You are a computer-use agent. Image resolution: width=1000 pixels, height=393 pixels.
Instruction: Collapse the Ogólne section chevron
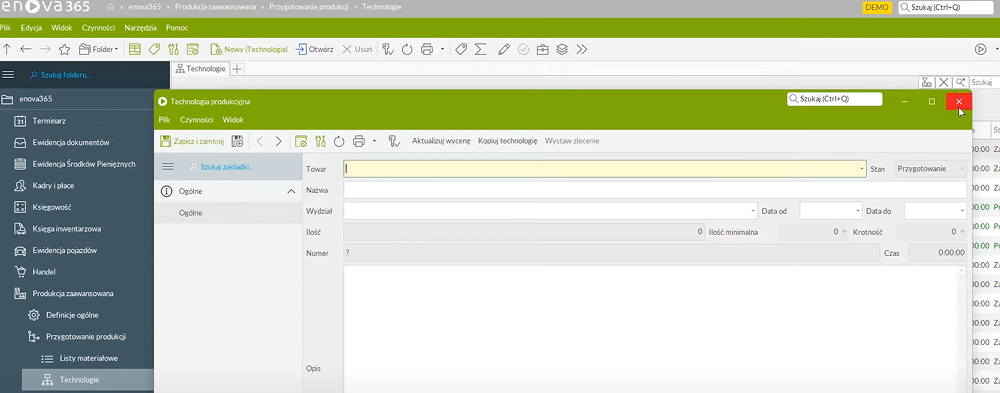[x=291, y=191]
